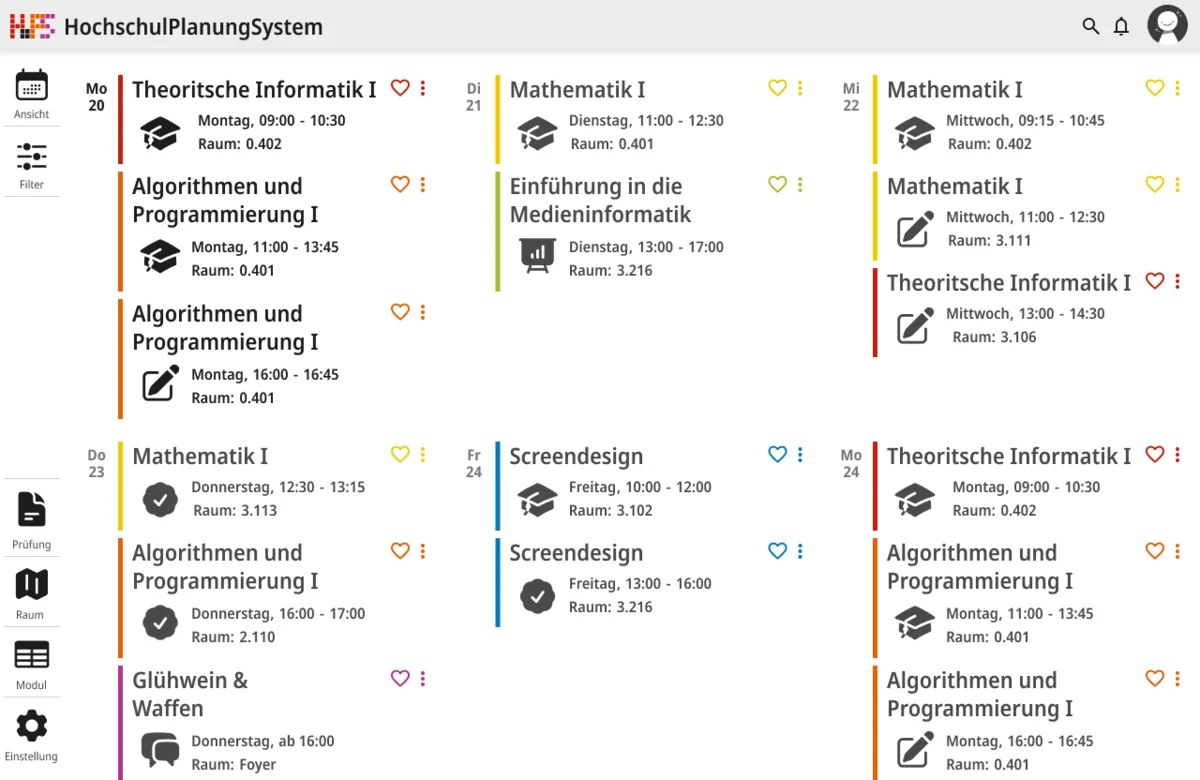
Task: Open the notifications bell
Action: pyautogui.click(x=1121, y=26)
